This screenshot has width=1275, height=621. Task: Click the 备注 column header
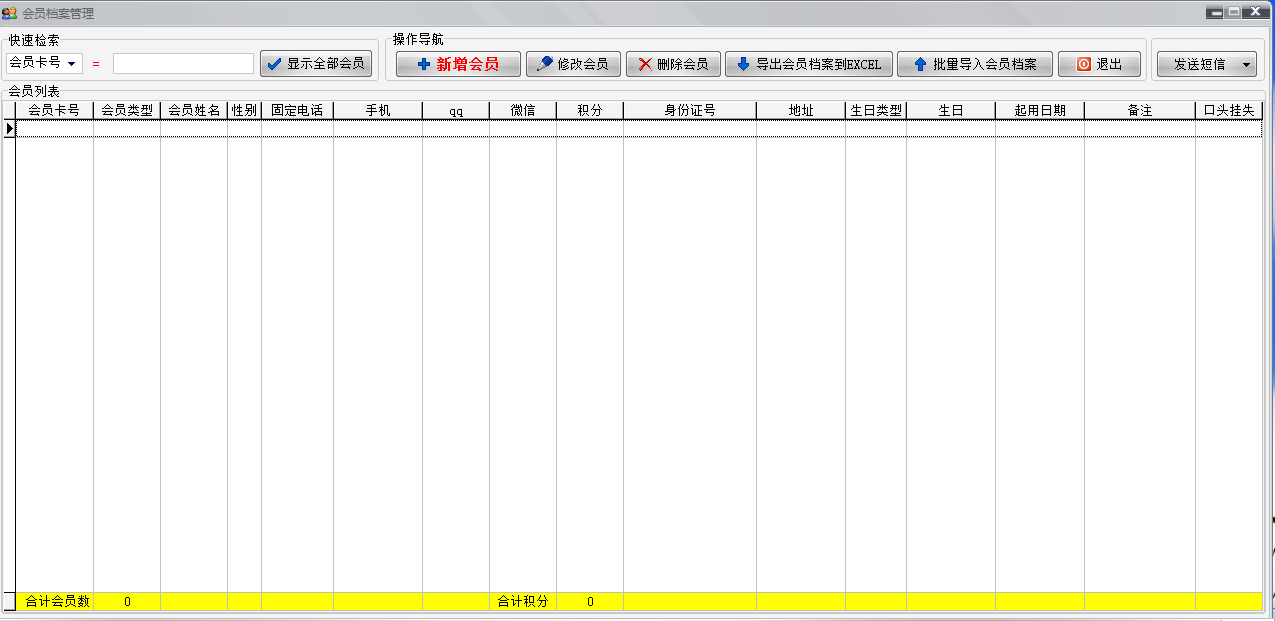(1140, 110)
